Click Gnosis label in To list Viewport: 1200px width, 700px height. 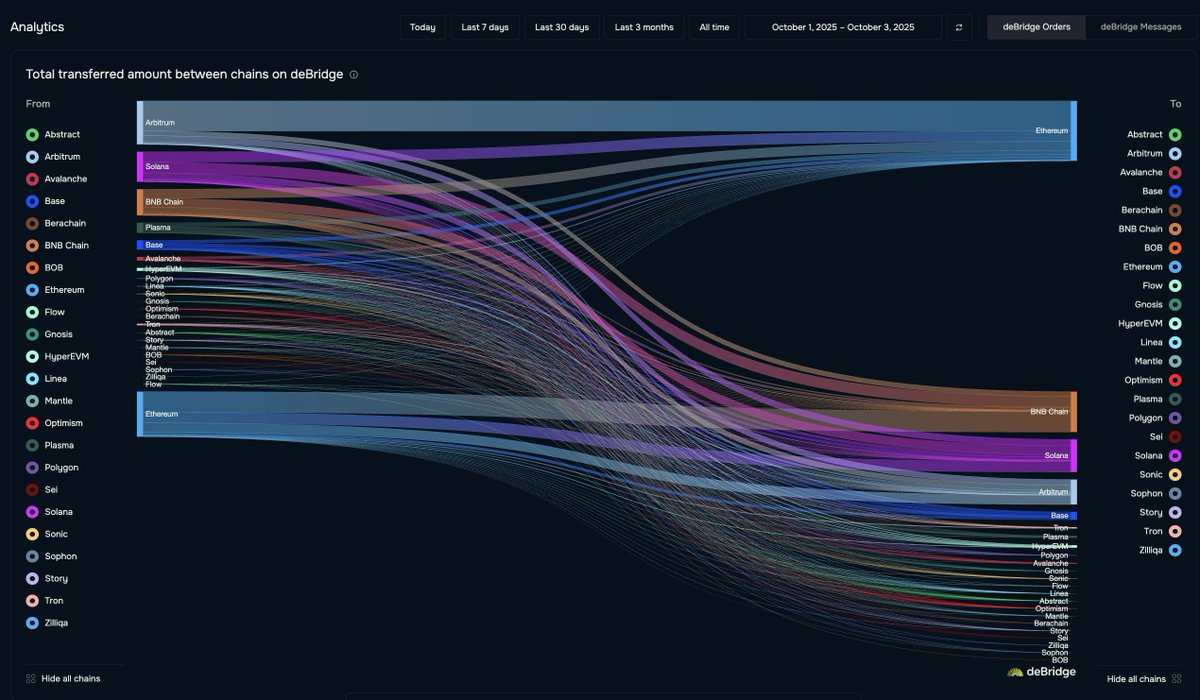[x=1149, y=304]
